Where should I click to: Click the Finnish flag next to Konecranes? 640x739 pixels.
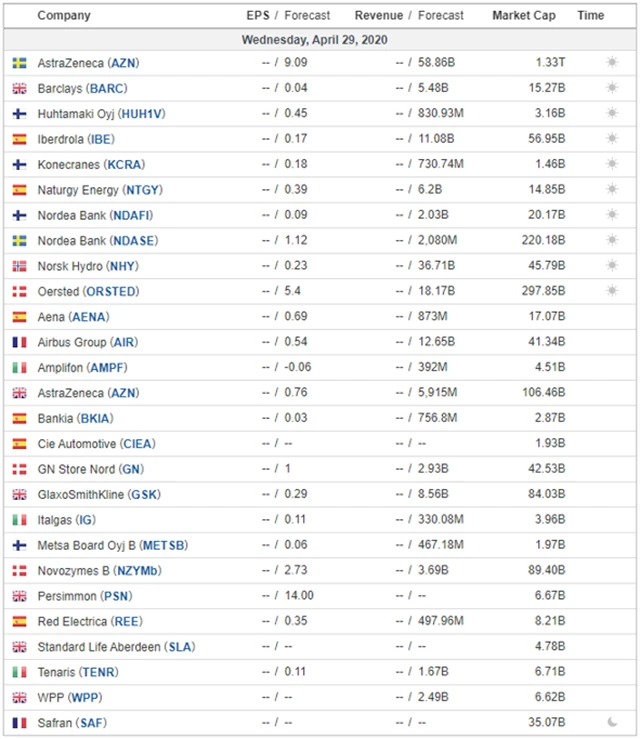coord(19,164)
